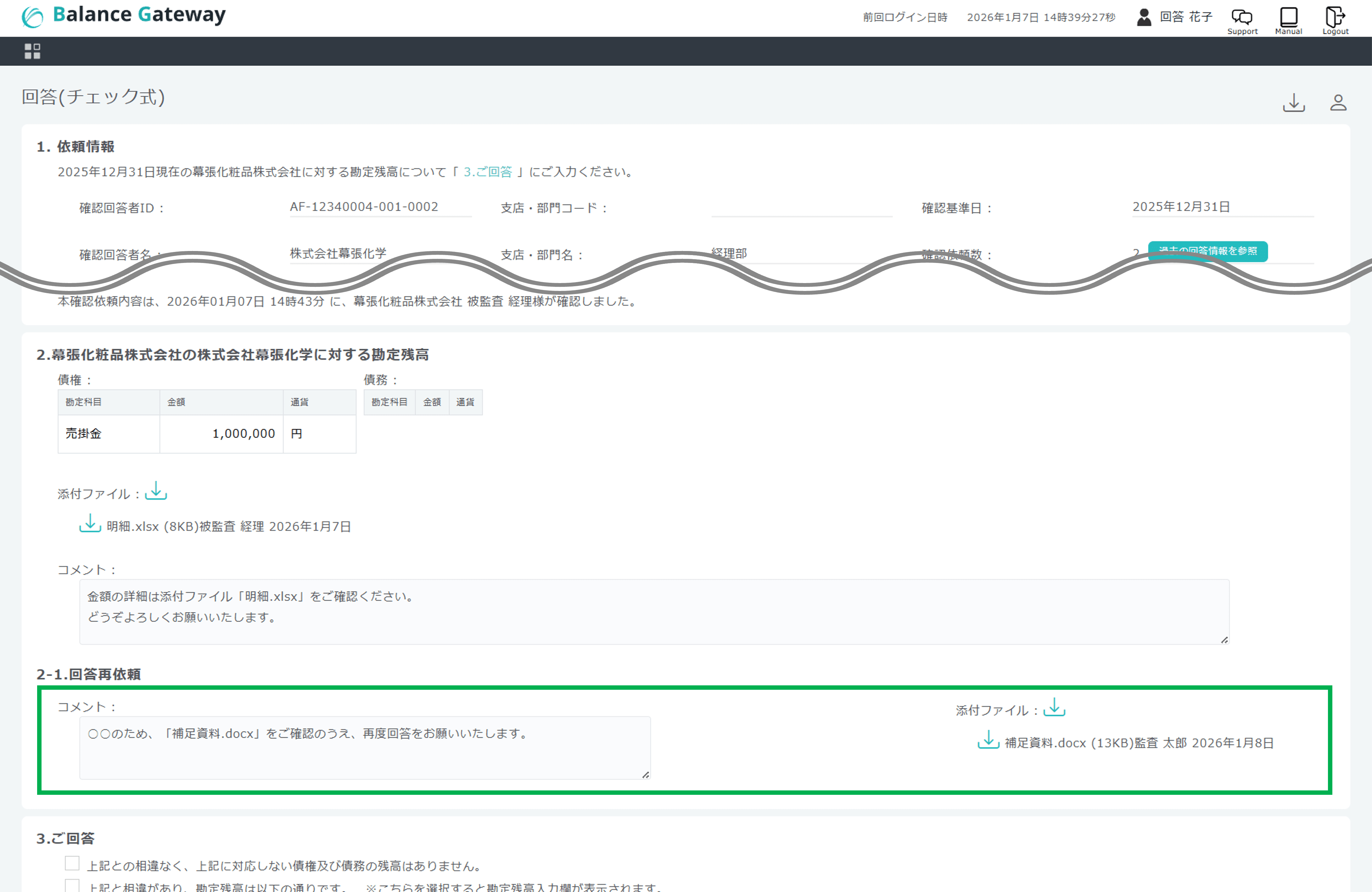Check the 上記との相違なく checkbox

coord(72,863)
